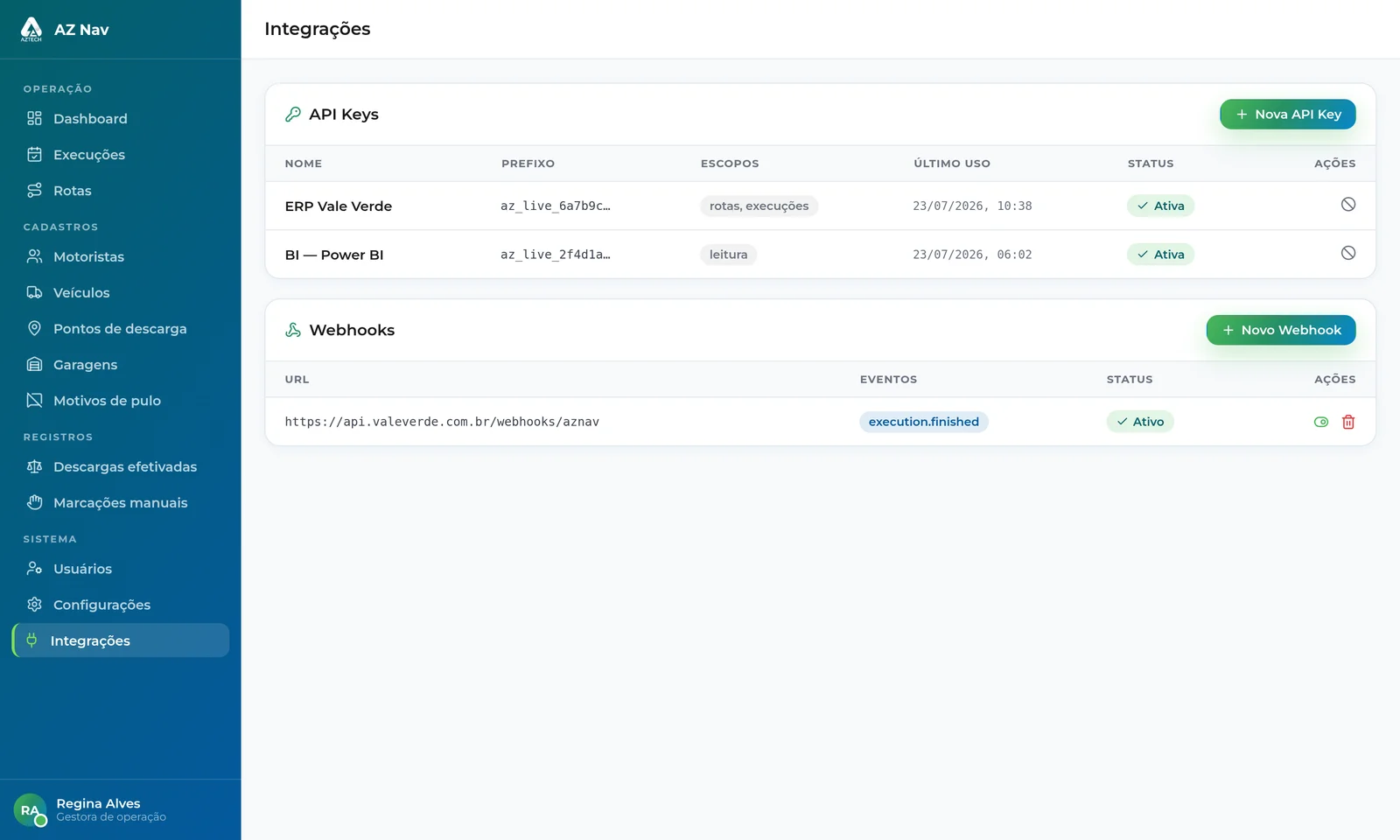
Task: Click the execution.finished event badge
Action: click(x=924, y=422)
